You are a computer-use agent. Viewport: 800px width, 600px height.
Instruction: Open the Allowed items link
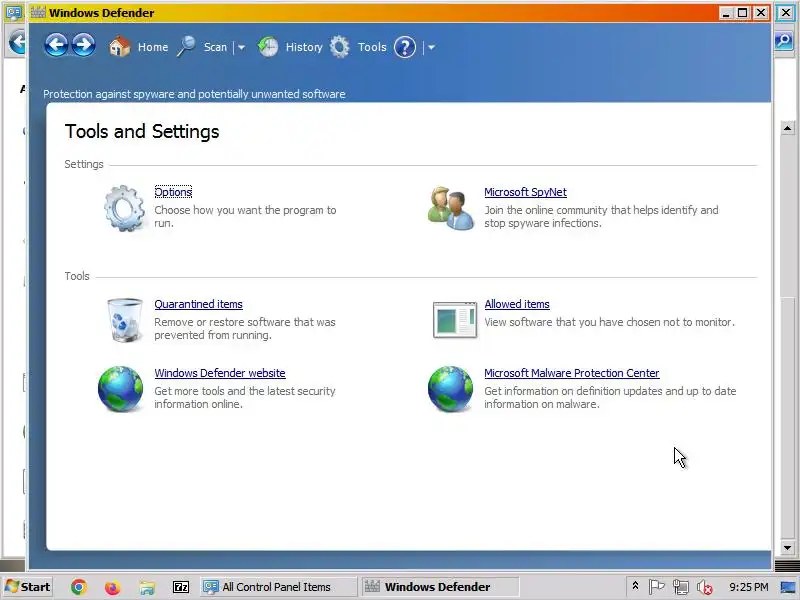point(517,304)
